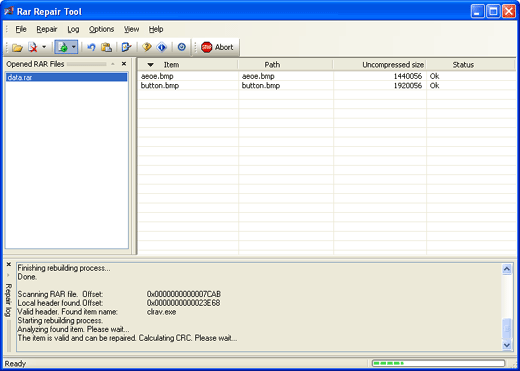The height and width of the screenshot is (371, 520).
Task: Click the log offset value 0x0000000000023E68
Action: (x=183, y=303)
